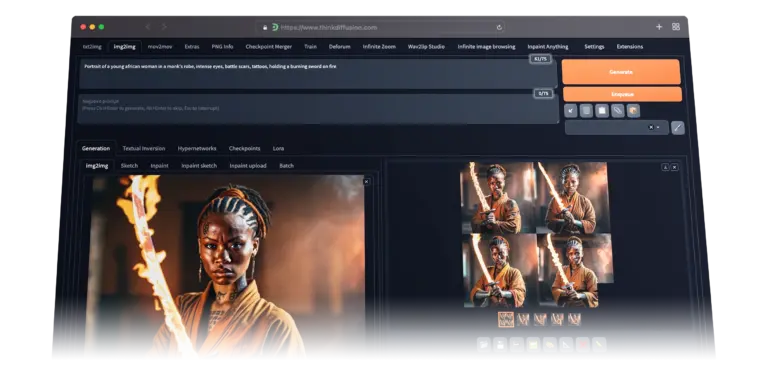
Task: Select the last thumbnail in gallery strip
Action: (x=574, y=320)
